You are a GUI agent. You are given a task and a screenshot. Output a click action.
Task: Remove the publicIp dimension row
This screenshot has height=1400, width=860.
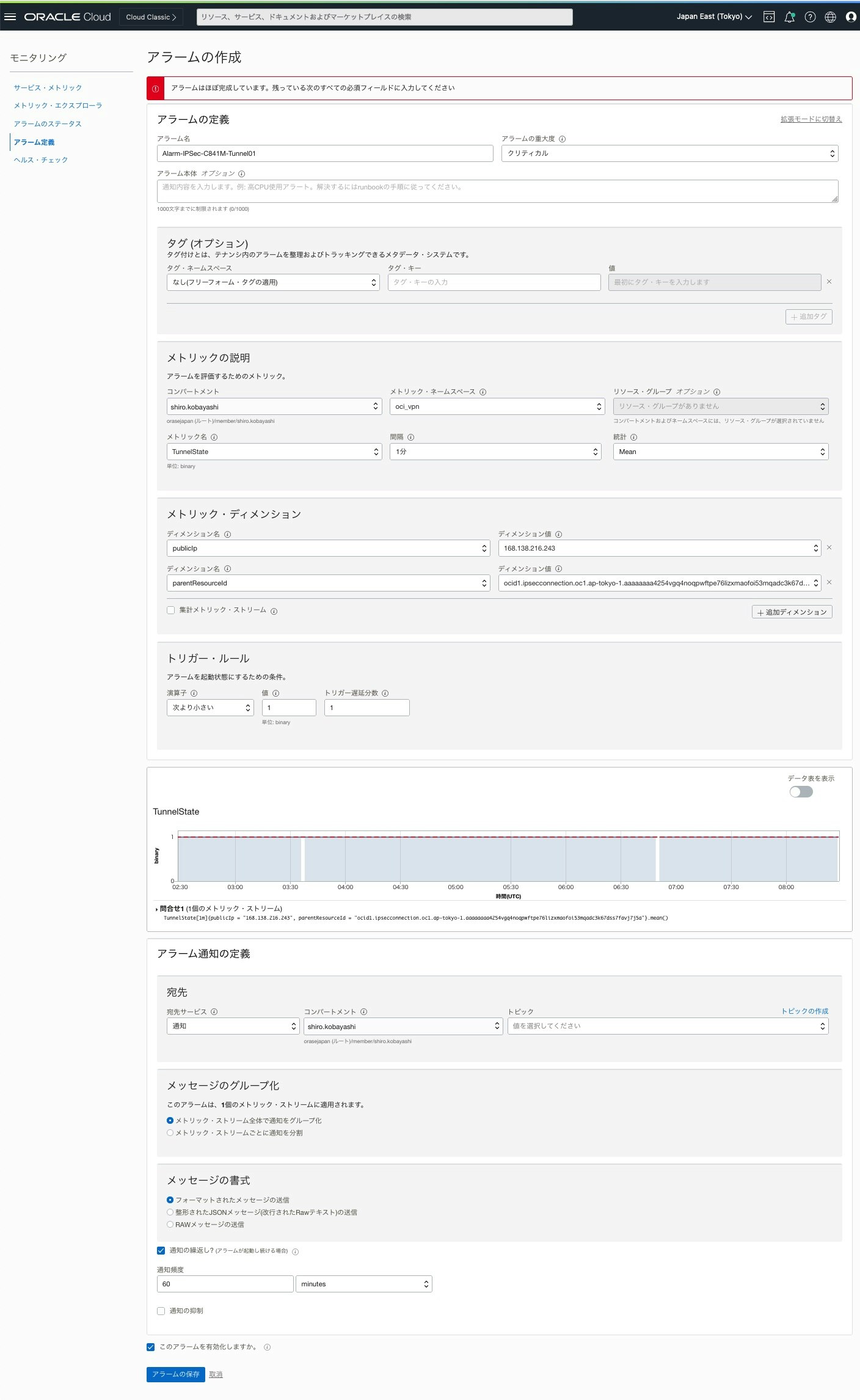(829, 548)
